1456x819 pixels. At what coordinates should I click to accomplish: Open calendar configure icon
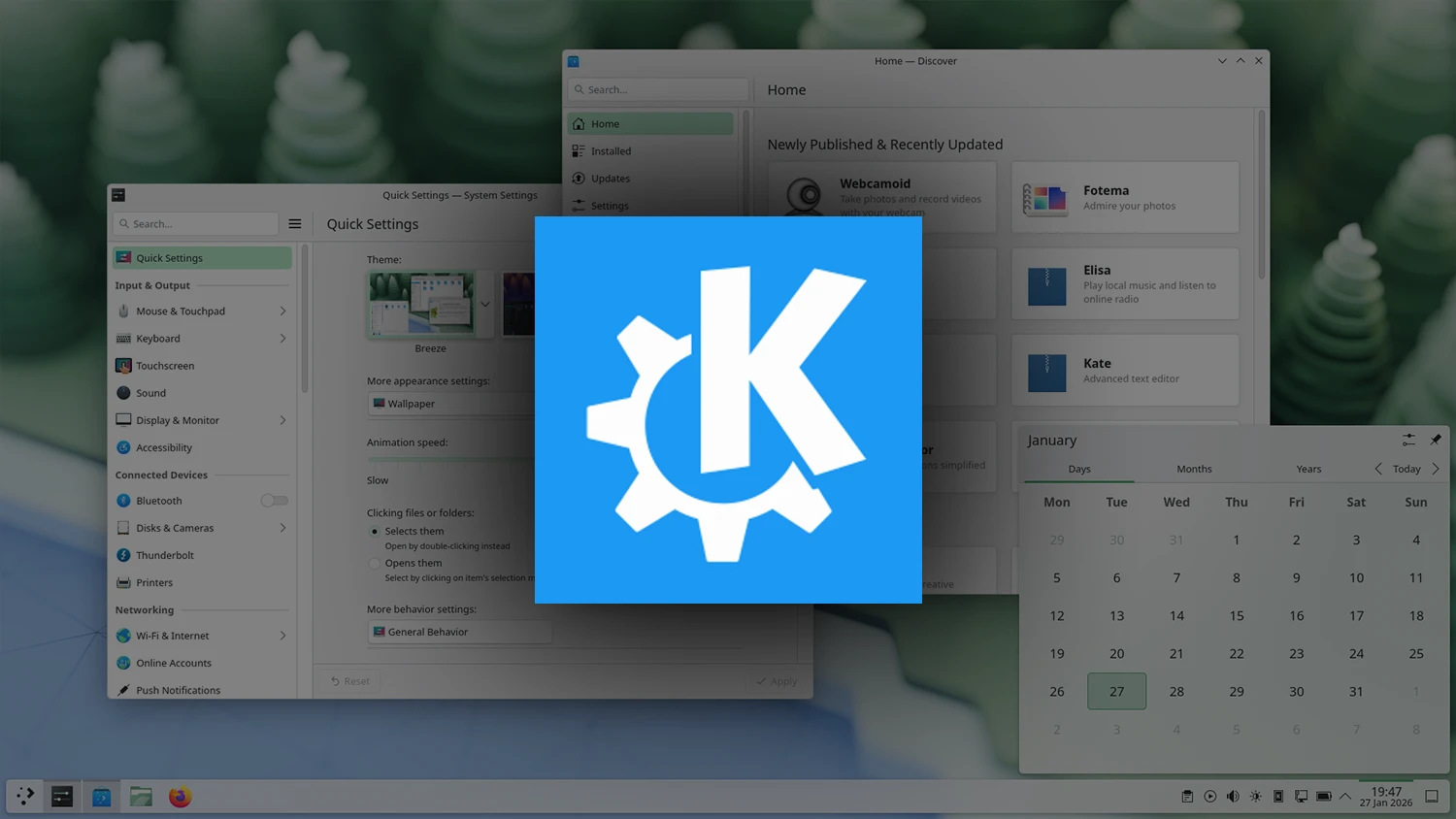1408,440
